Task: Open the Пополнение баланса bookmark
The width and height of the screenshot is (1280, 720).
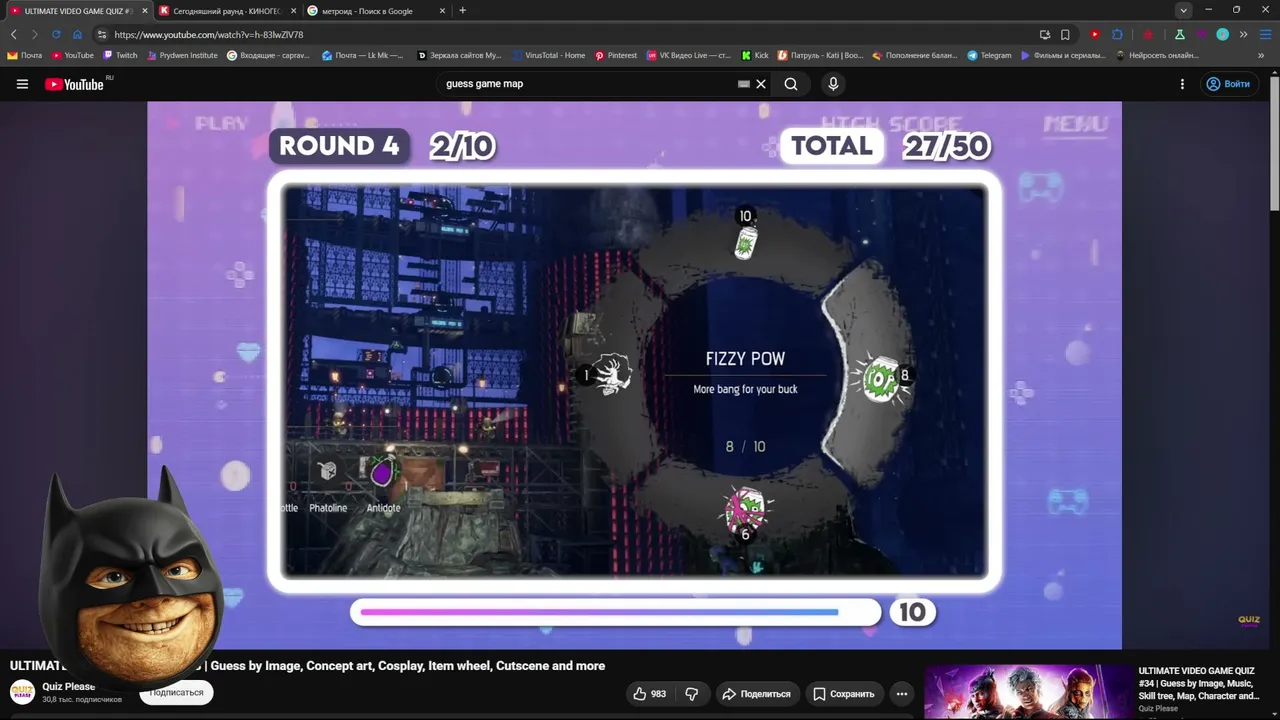Action: click(915, 55)
